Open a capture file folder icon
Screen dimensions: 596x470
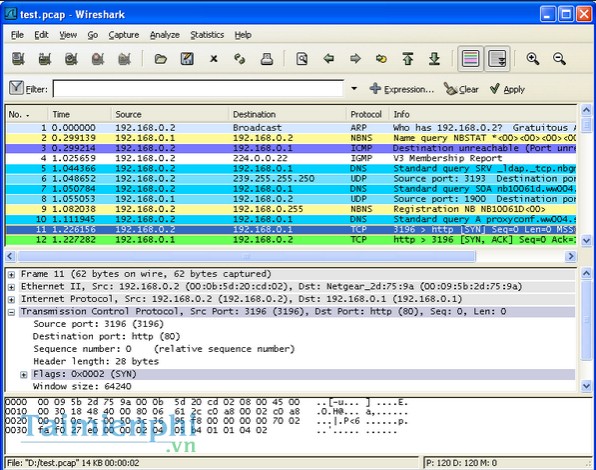[x=161, y=59]
